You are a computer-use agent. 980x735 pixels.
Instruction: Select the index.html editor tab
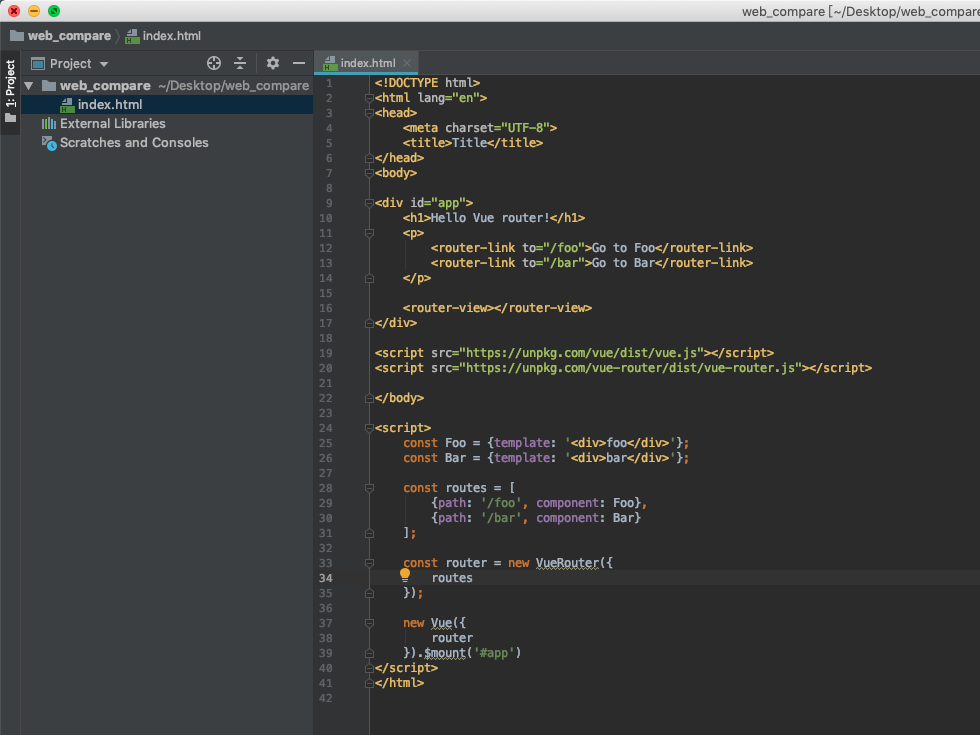[366, 63]
